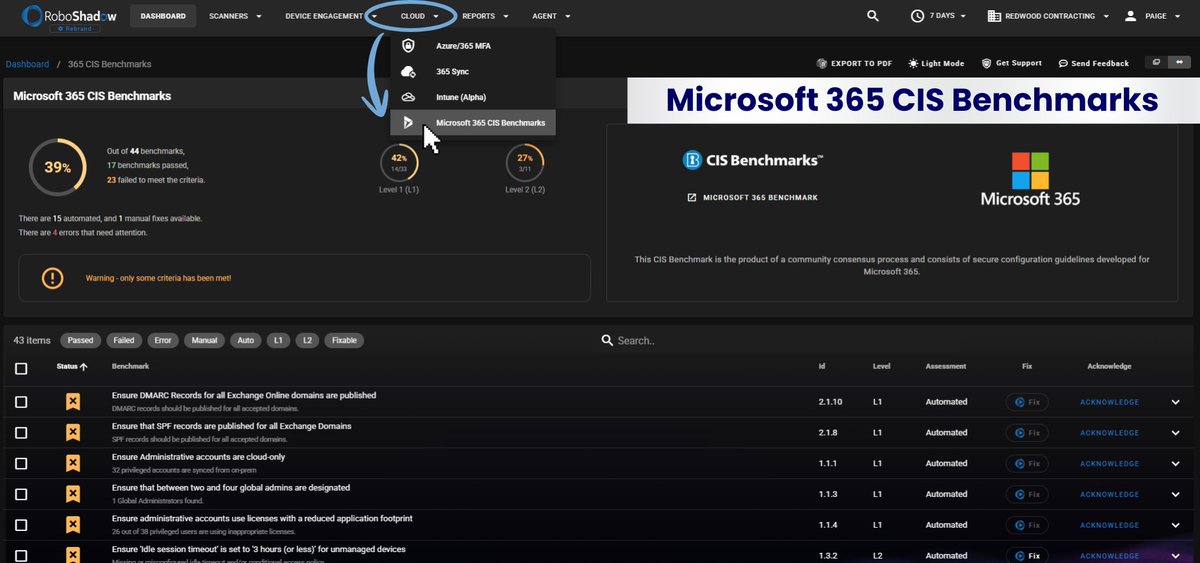The image size is (1200, 563).
Task: Click the user avatar icon beside Paige
Action: coord(1130,16)
